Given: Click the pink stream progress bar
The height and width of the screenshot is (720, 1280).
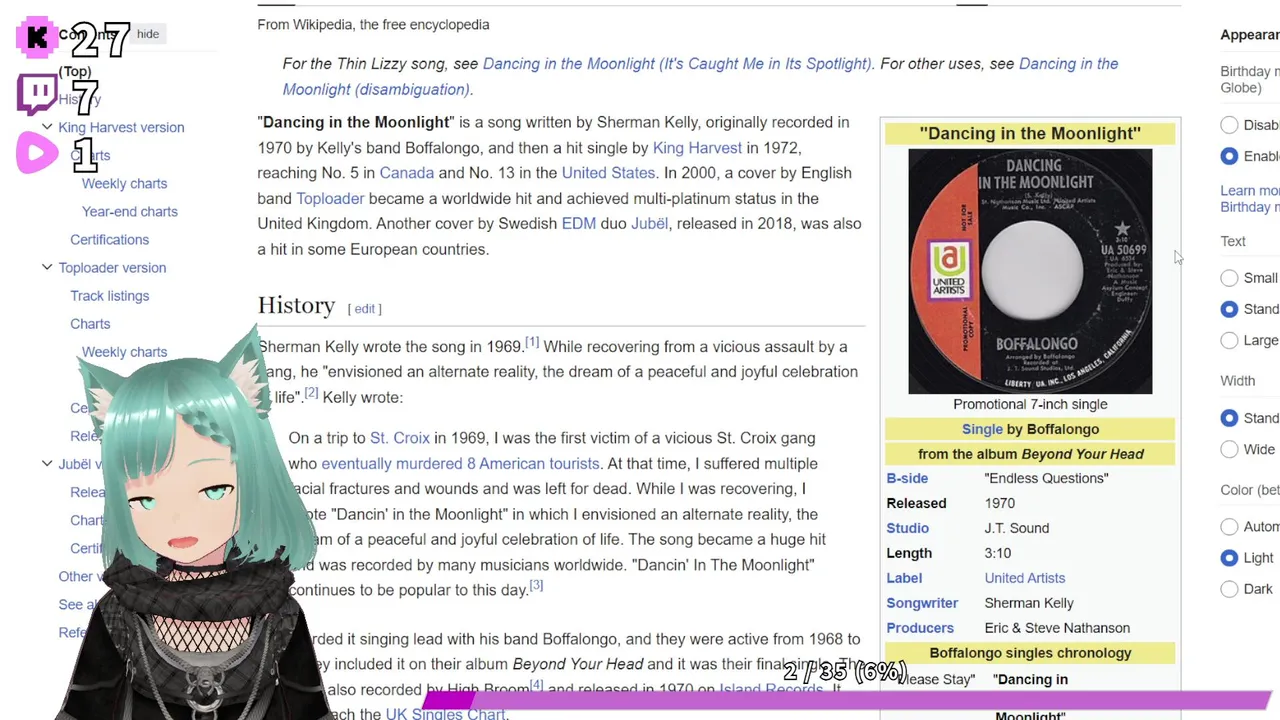Looking at the screenshot, I should 848,700.
